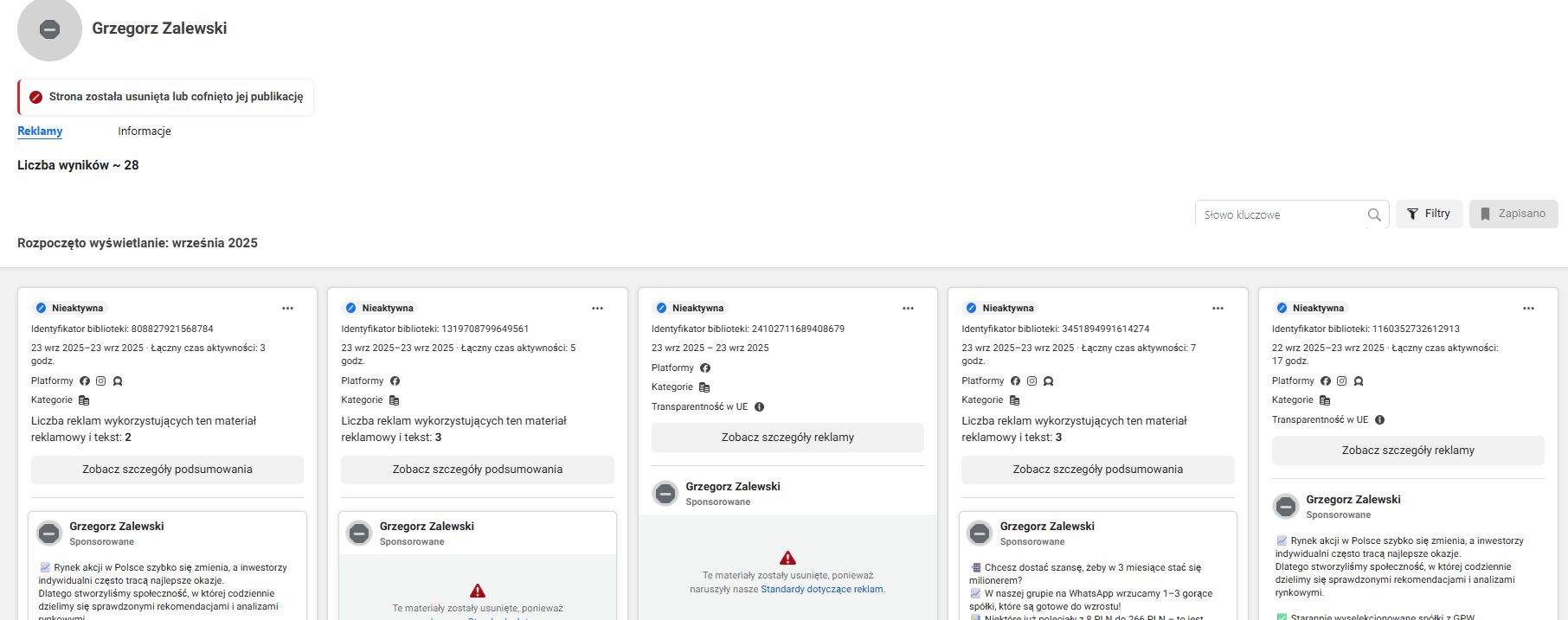Image resolution: width=1568 pixels, height=620 pixels.
Task: Click category icon in ad 1160352732612913
Action: [1324, 400]
